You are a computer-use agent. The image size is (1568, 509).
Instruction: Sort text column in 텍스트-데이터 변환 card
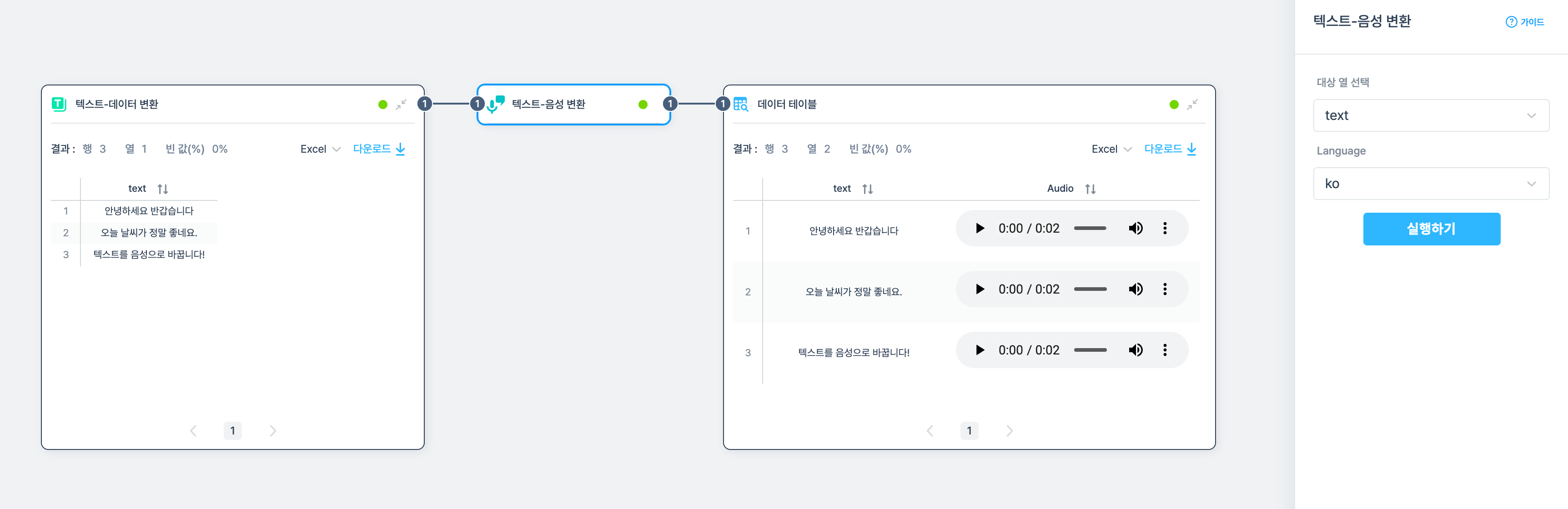point(162,189)
